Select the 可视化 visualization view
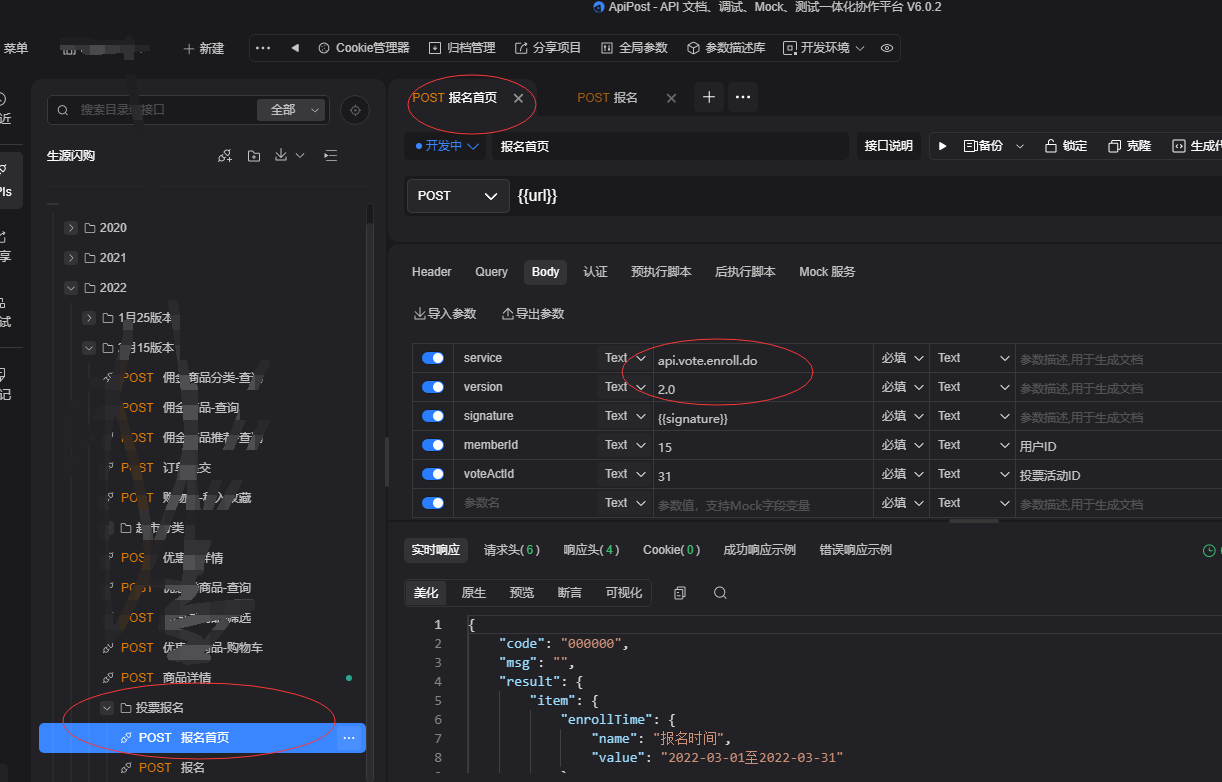This screenshot has height=782, width=1222. [x=624, y=593]
